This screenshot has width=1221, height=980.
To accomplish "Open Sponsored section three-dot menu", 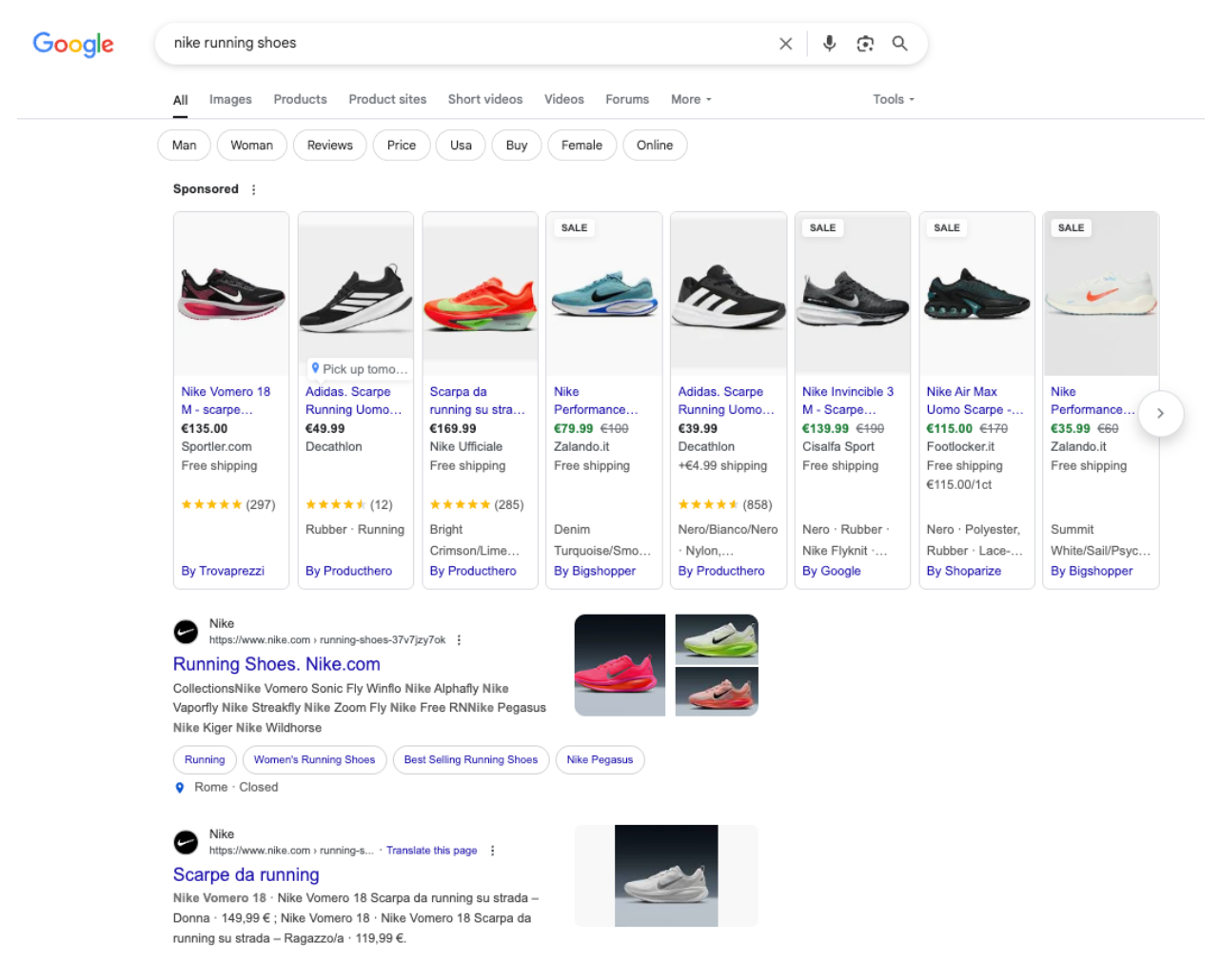I will [x=253, y=189].
